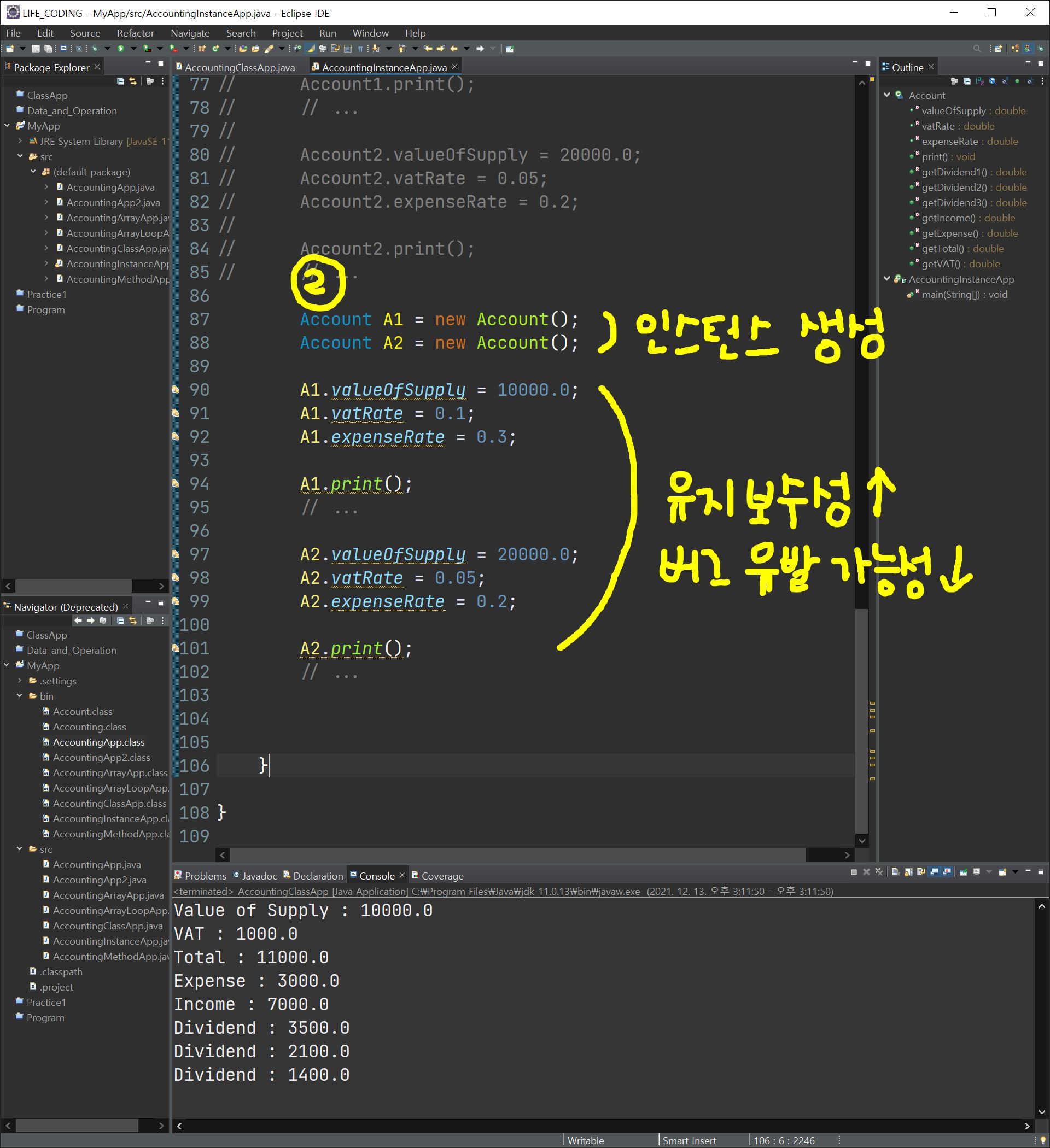1050x1148 pixels.
Task: Open the Refactor menu
Action: tap(135, 33)
